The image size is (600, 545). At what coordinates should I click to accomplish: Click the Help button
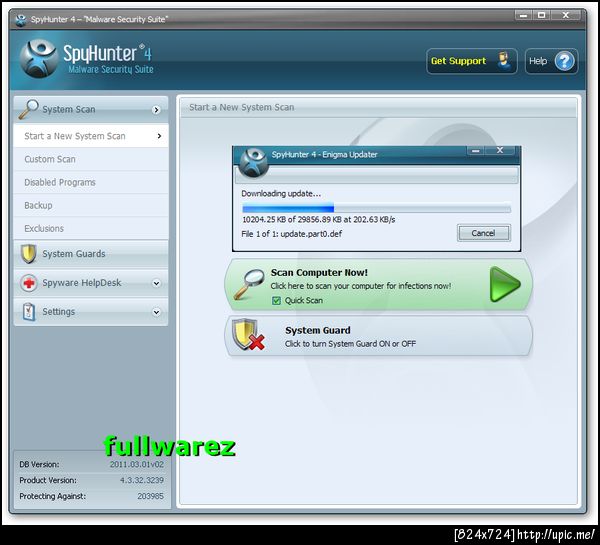click(551, 61)
